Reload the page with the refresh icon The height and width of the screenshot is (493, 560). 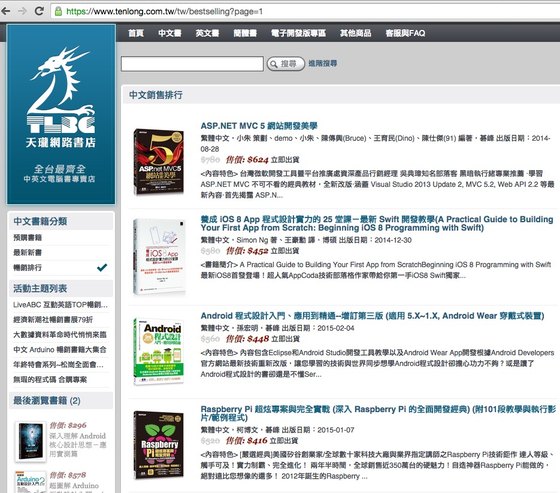click(x=39, y=11)
